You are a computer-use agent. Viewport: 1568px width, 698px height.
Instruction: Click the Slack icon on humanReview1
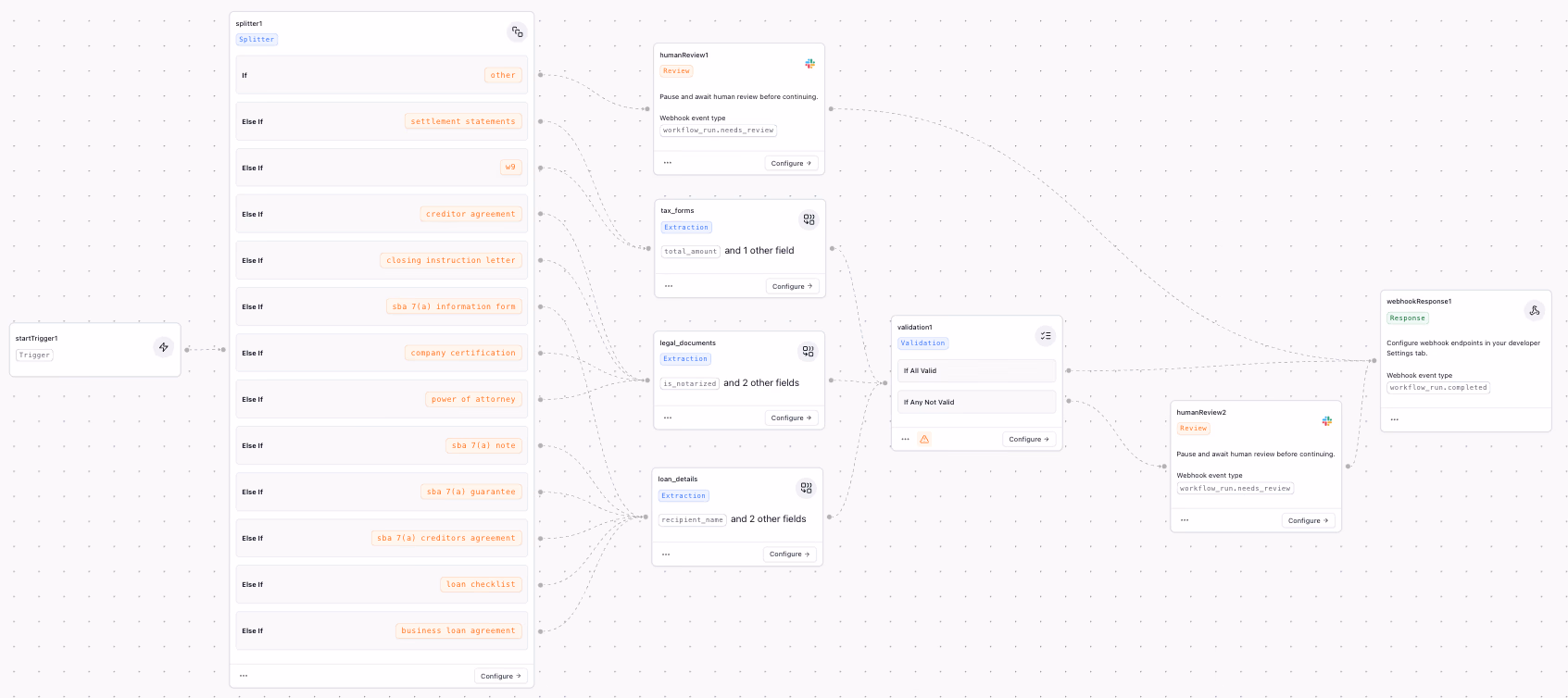pyautogui.click(x=809, y=64)
